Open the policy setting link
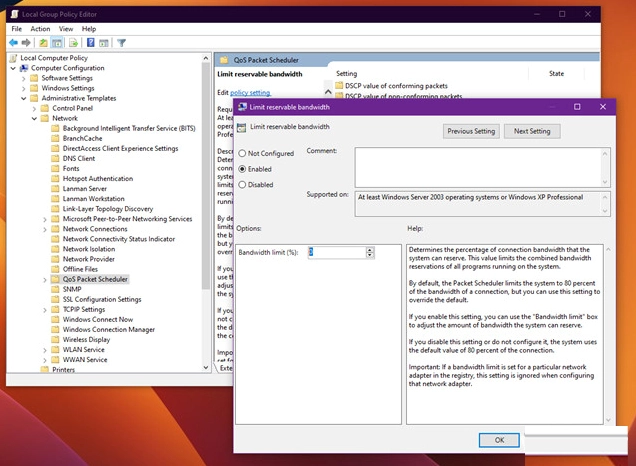 click(x=250, y=92)
